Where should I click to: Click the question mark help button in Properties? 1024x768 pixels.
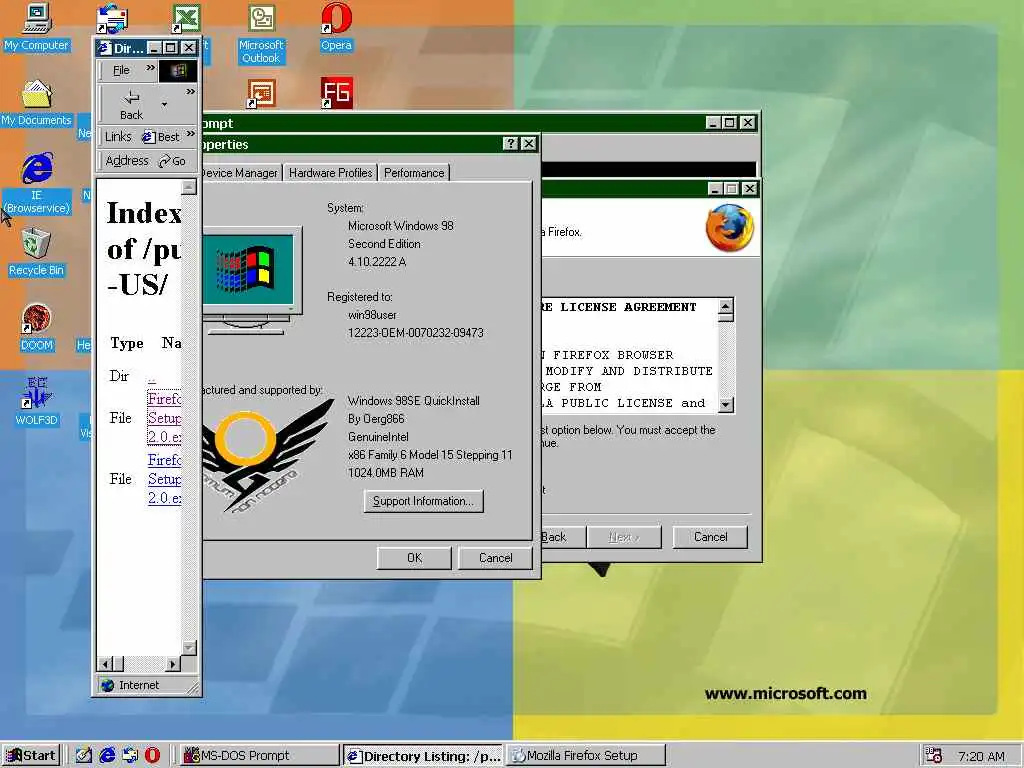pos(510,144)
